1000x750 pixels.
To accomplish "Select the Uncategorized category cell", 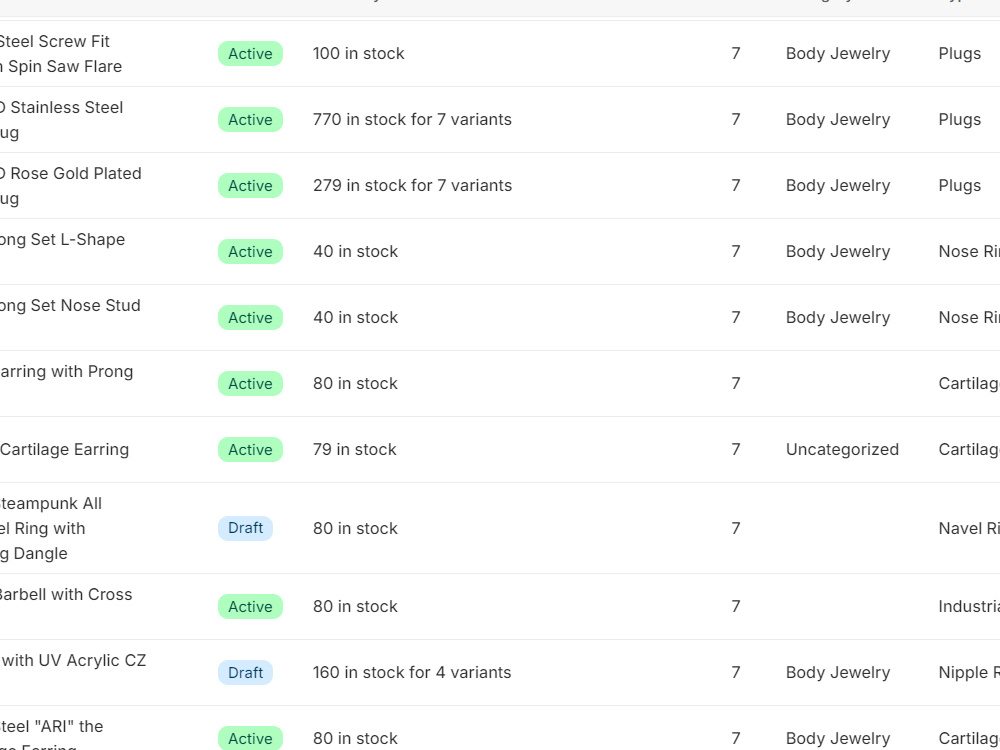I will 842,450.
